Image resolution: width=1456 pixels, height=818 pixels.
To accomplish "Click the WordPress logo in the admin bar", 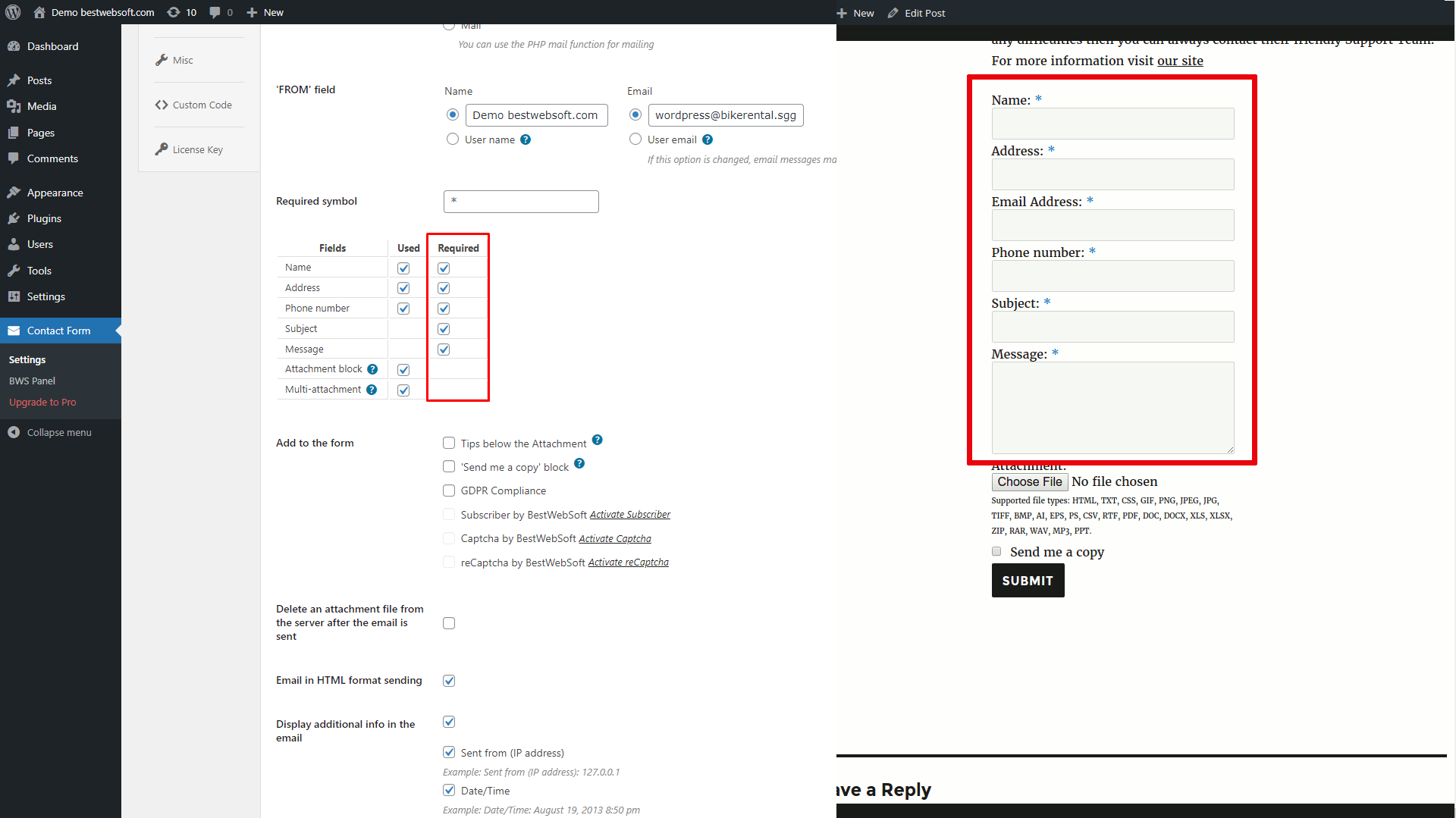I will click(13, 12).
